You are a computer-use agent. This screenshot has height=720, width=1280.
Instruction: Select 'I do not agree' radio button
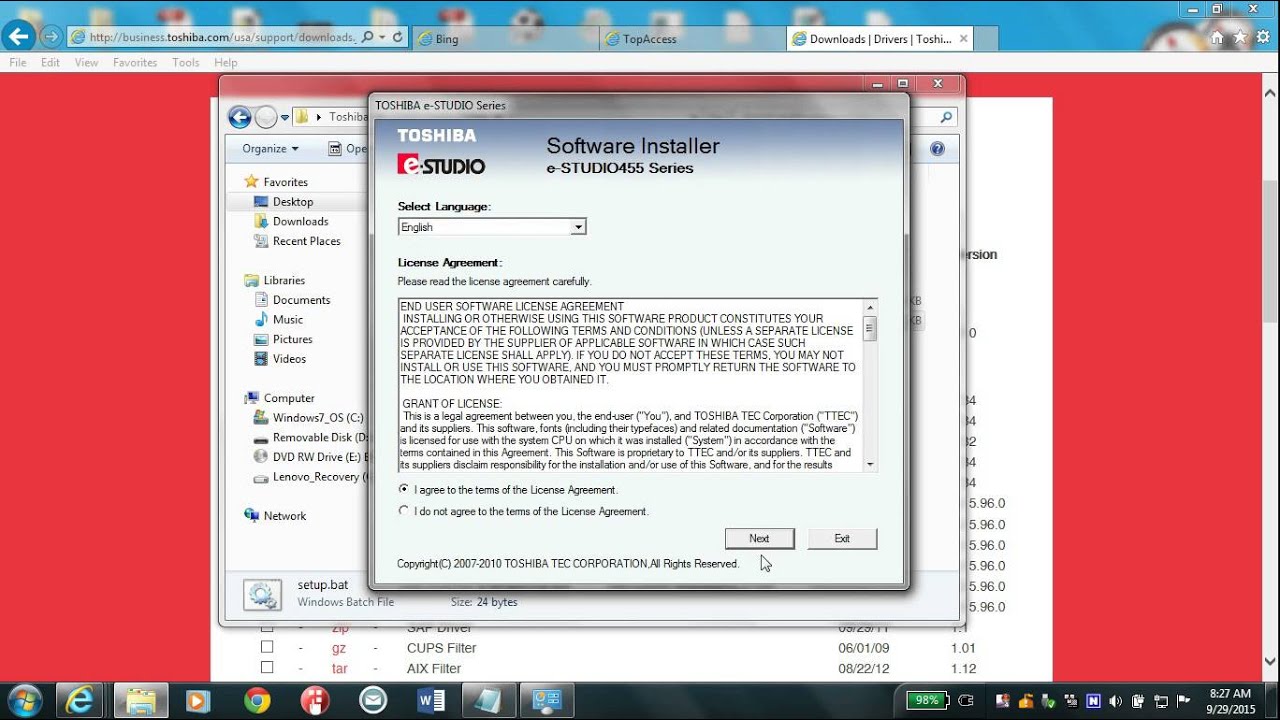coord(404,510)
